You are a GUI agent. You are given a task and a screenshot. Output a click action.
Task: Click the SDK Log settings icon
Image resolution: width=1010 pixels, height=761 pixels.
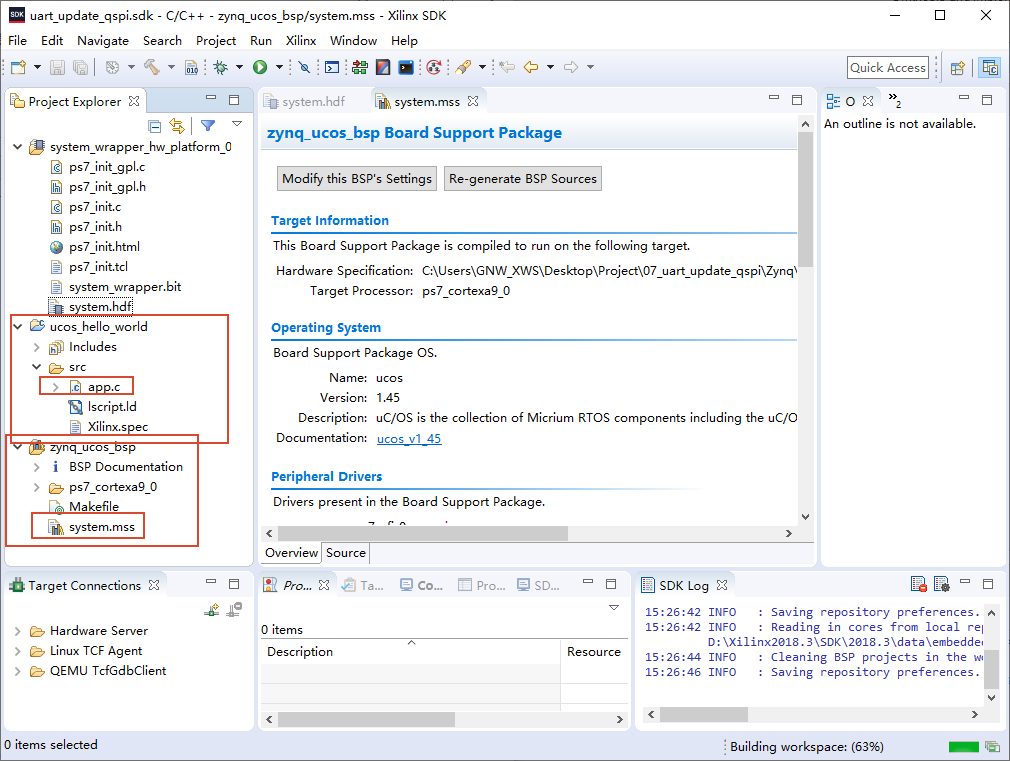[941, 584]
